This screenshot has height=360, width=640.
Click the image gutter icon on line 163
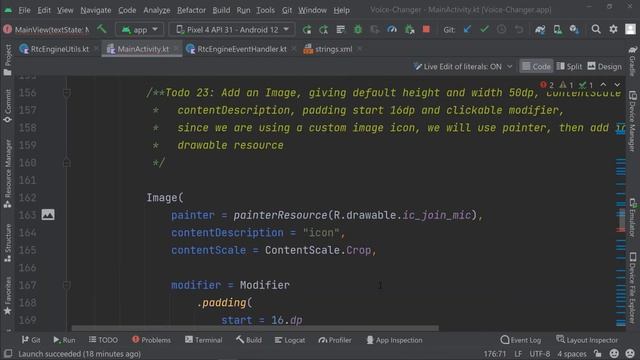point(48,215)
